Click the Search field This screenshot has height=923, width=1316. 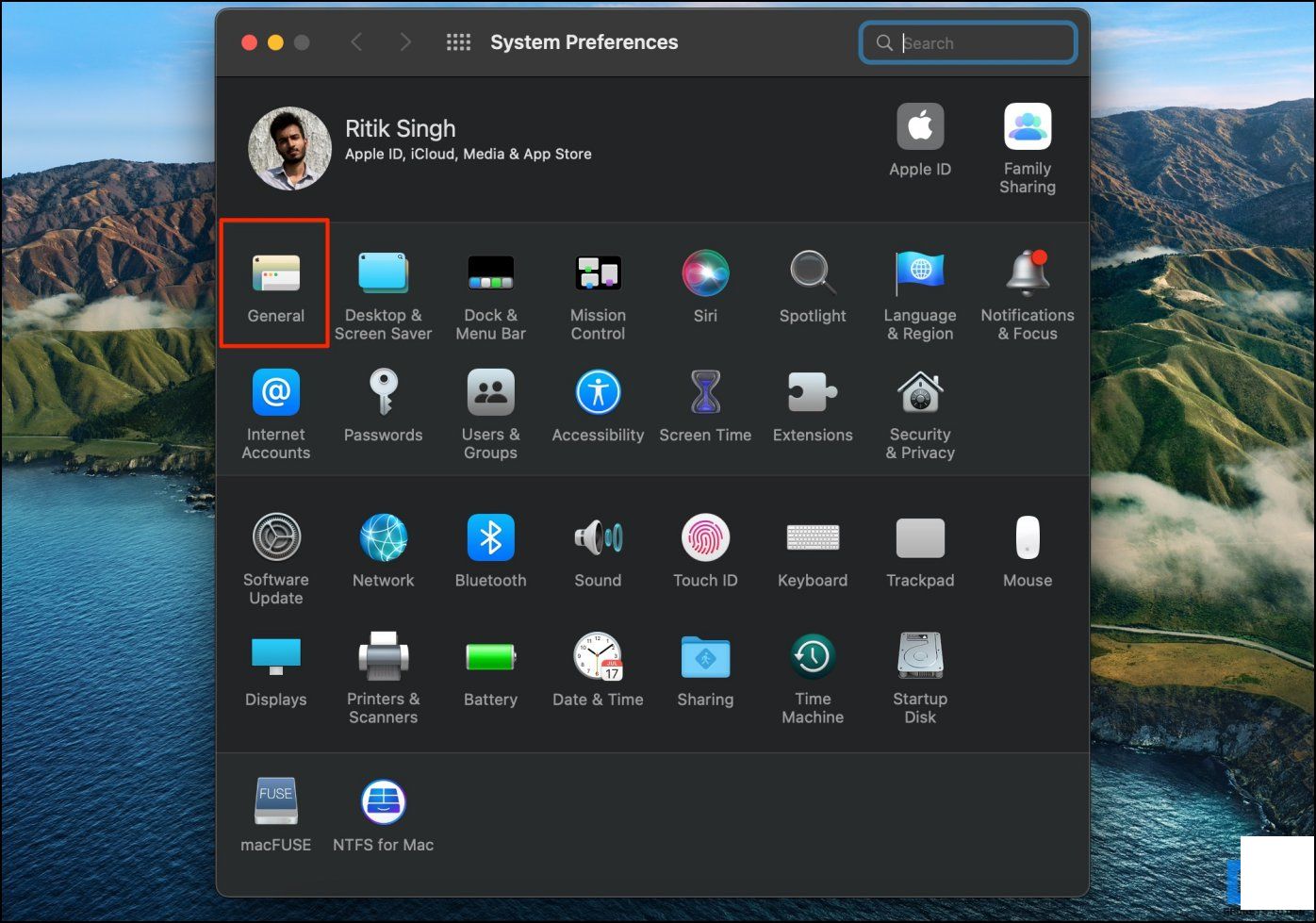[x=968, y=42]
